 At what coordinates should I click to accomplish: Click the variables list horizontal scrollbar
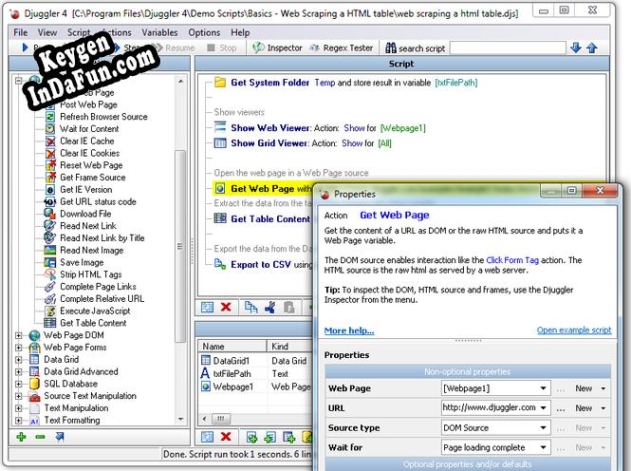(x=221, y=419)
